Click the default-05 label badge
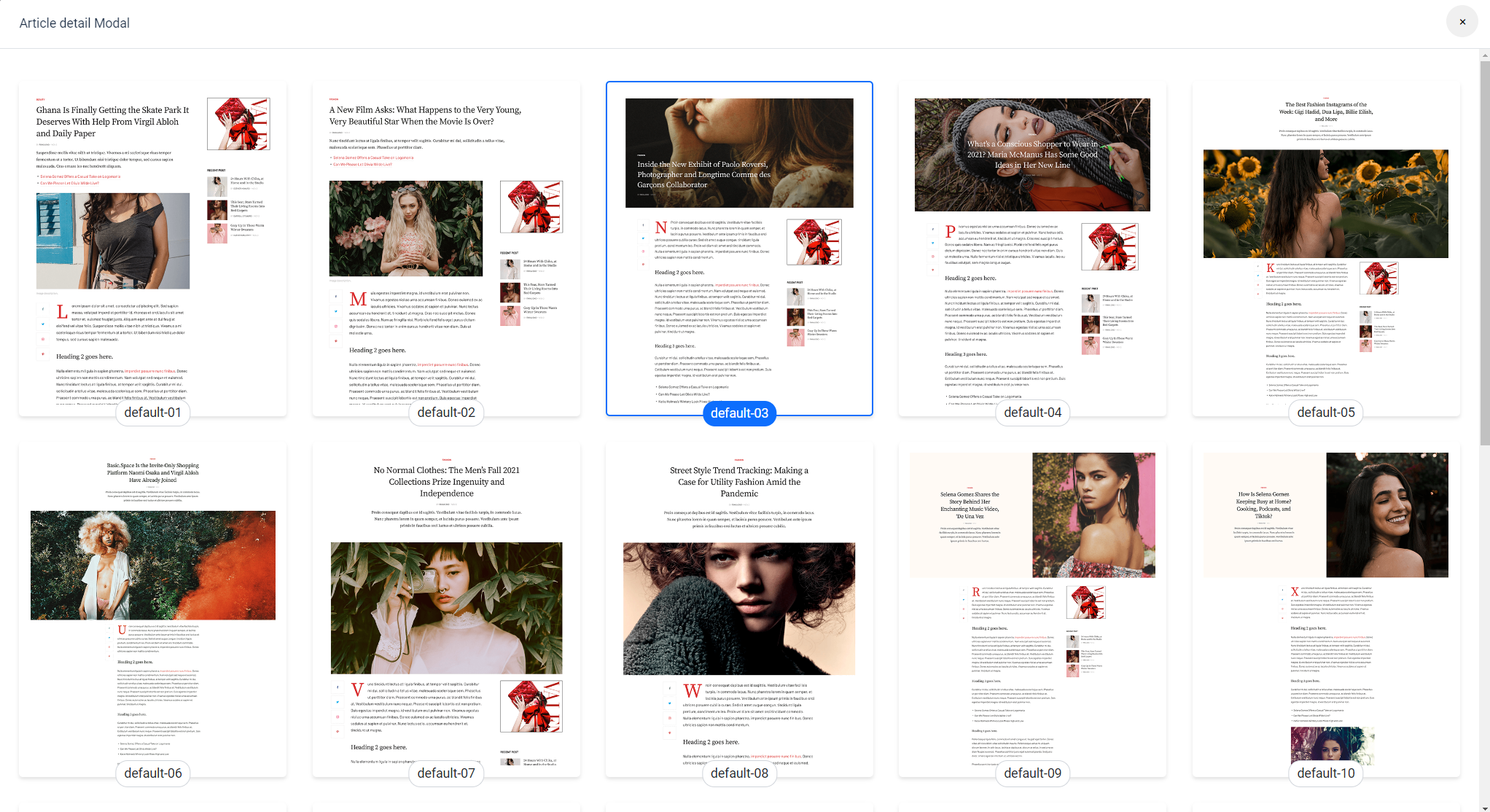1490x812 pixels. pyautogui.click(x=1325, y=413)
